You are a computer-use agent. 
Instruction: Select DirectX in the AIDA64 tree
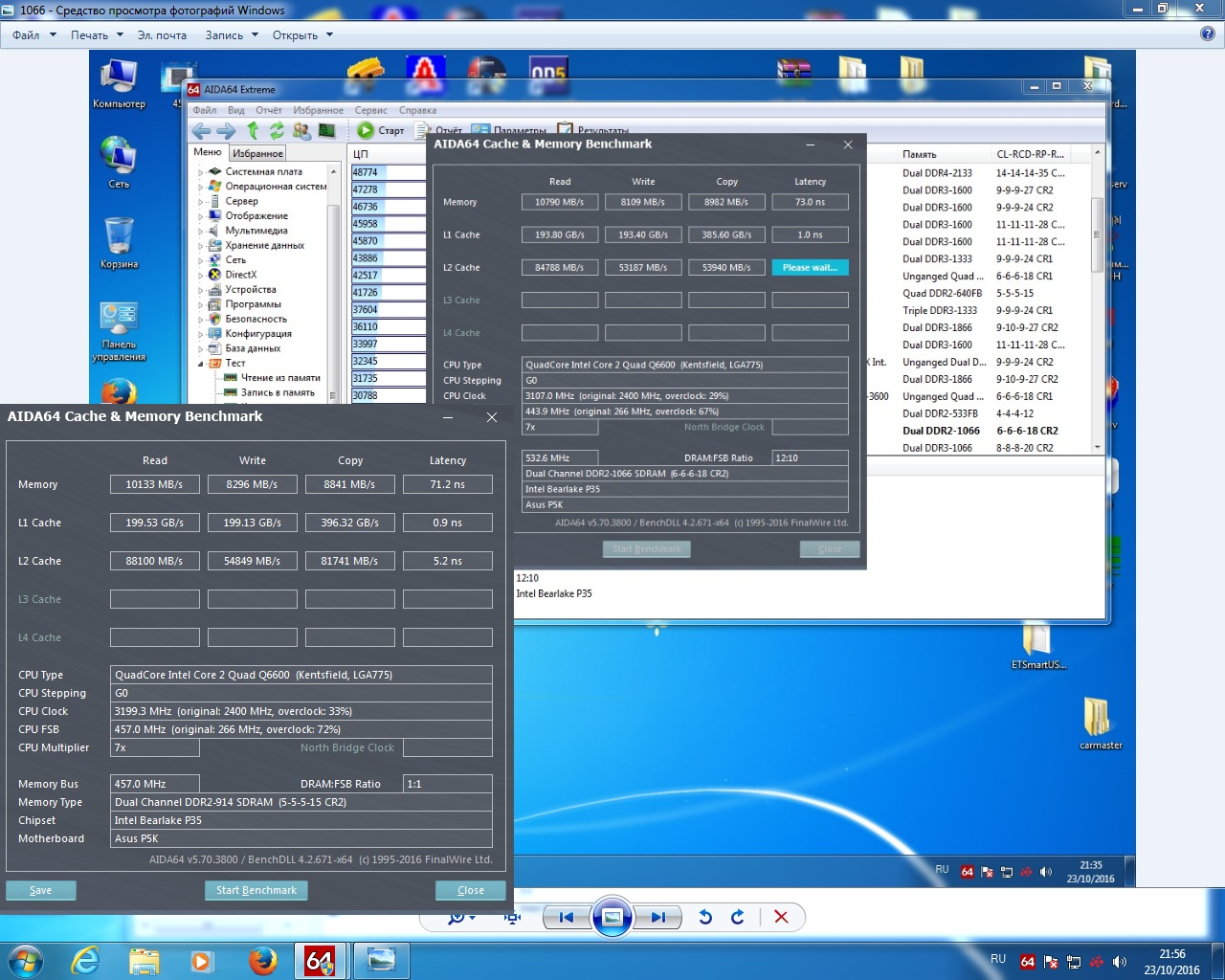click(240, 275)
